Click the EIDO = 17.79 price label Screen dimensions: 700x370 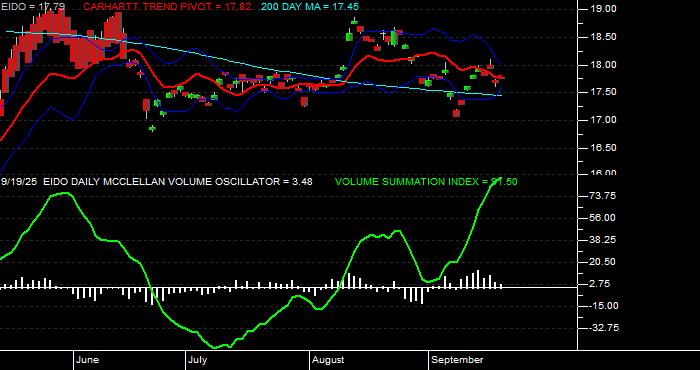click(x=33, y=7)
